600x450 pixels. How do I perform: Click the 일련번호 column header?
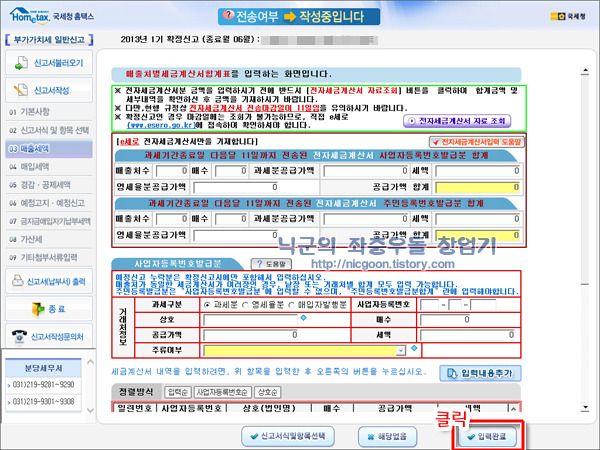click(135, 409)
